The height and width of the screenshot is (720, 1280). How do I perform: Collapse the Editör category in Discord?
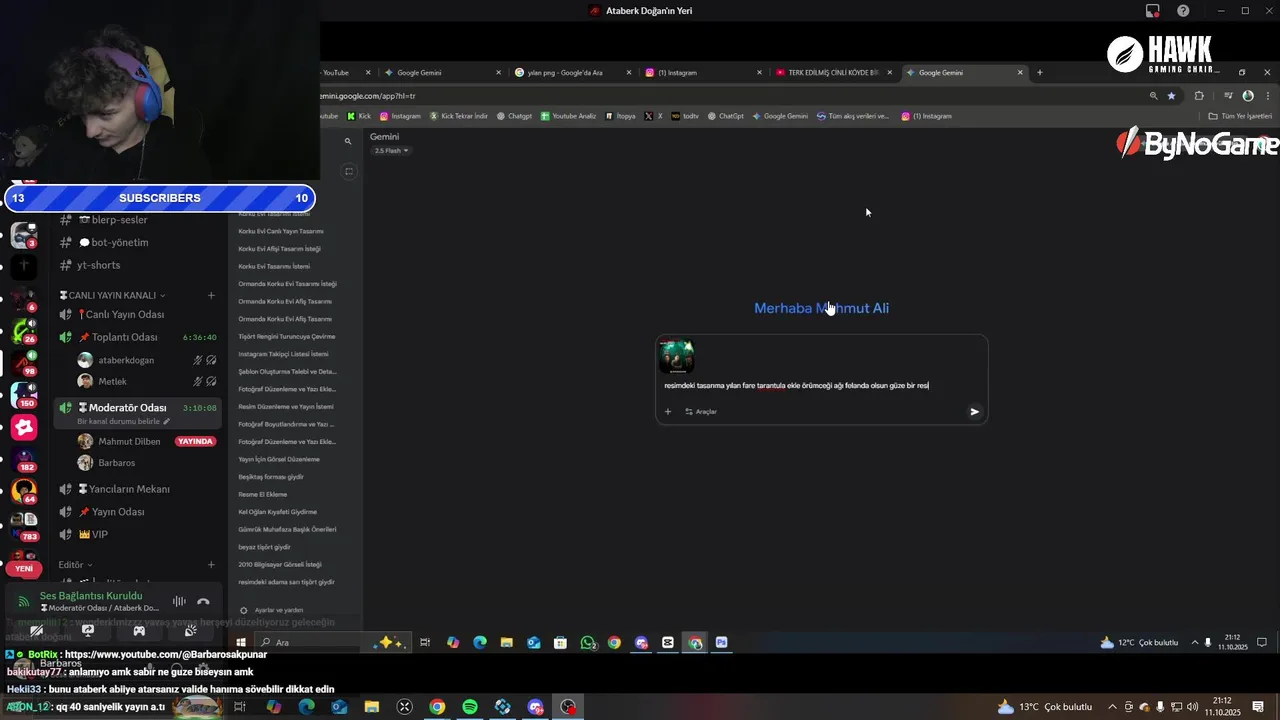tap(75, 565)
